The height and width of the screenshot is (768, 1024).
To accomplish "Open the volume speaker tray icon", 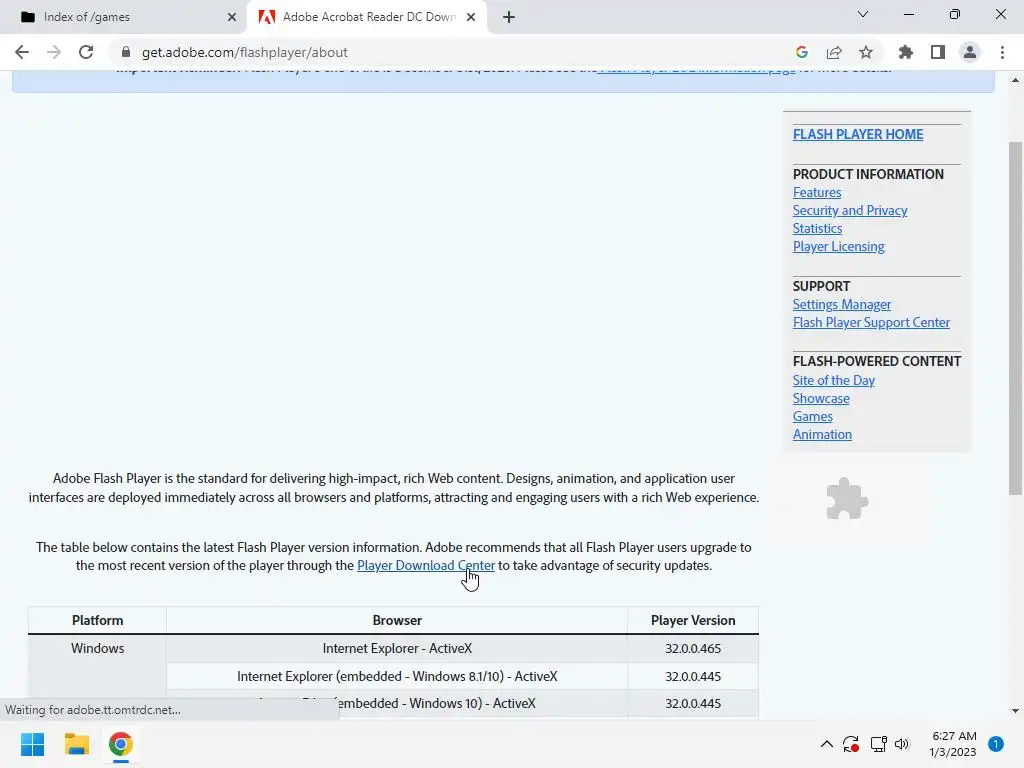I will pyautogui.click(x=902, y=744).
